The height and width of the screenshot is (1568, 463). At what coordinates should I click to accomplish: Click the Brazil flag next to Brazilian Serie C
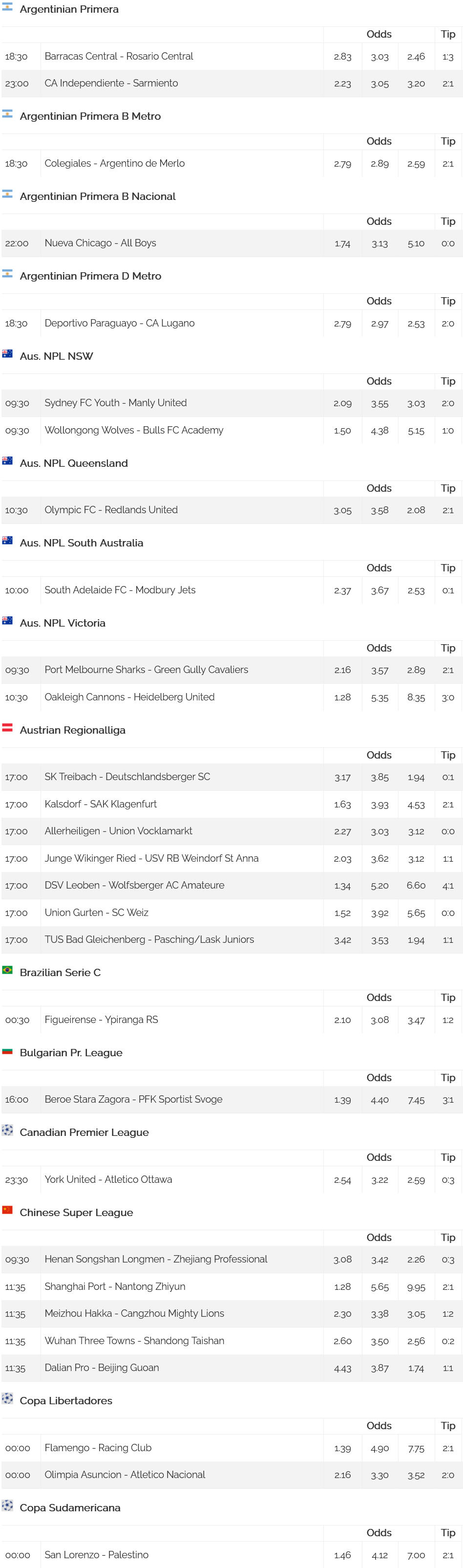point(7,970)
